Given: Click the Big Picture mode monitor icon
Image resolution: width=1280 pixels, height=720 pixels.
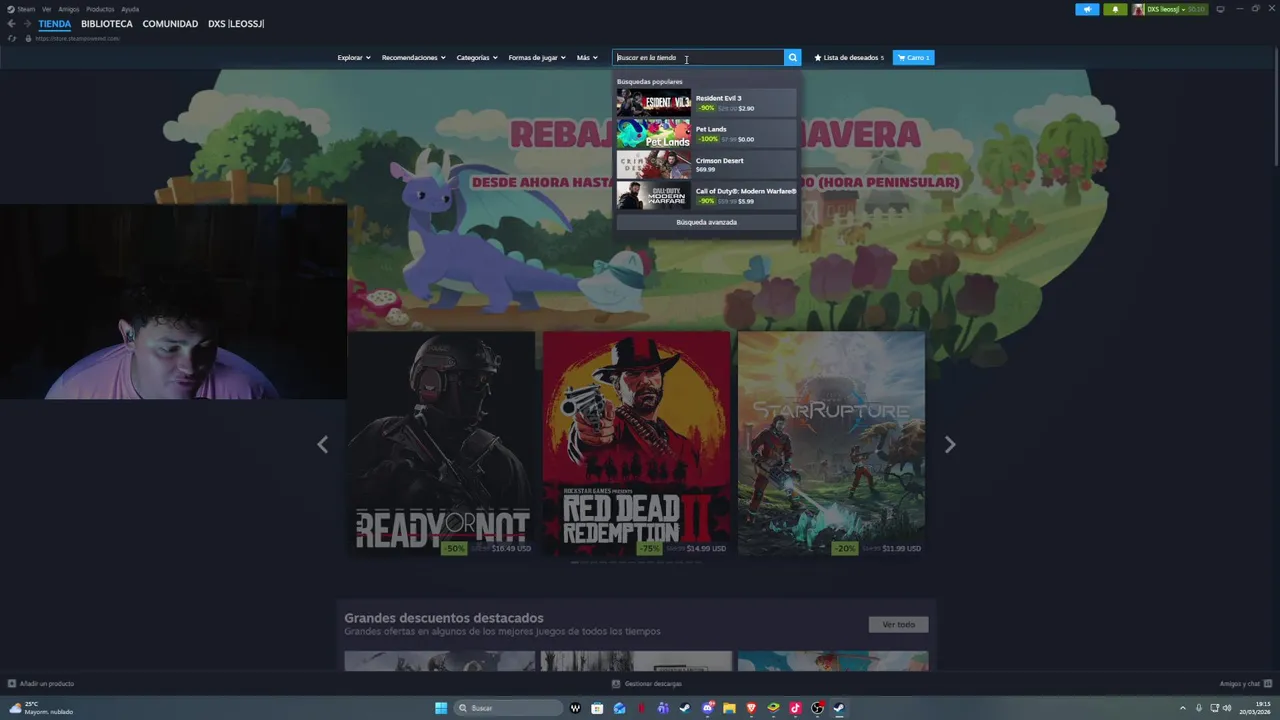Looking at the screenshot, I should (x=1220, y=9).
